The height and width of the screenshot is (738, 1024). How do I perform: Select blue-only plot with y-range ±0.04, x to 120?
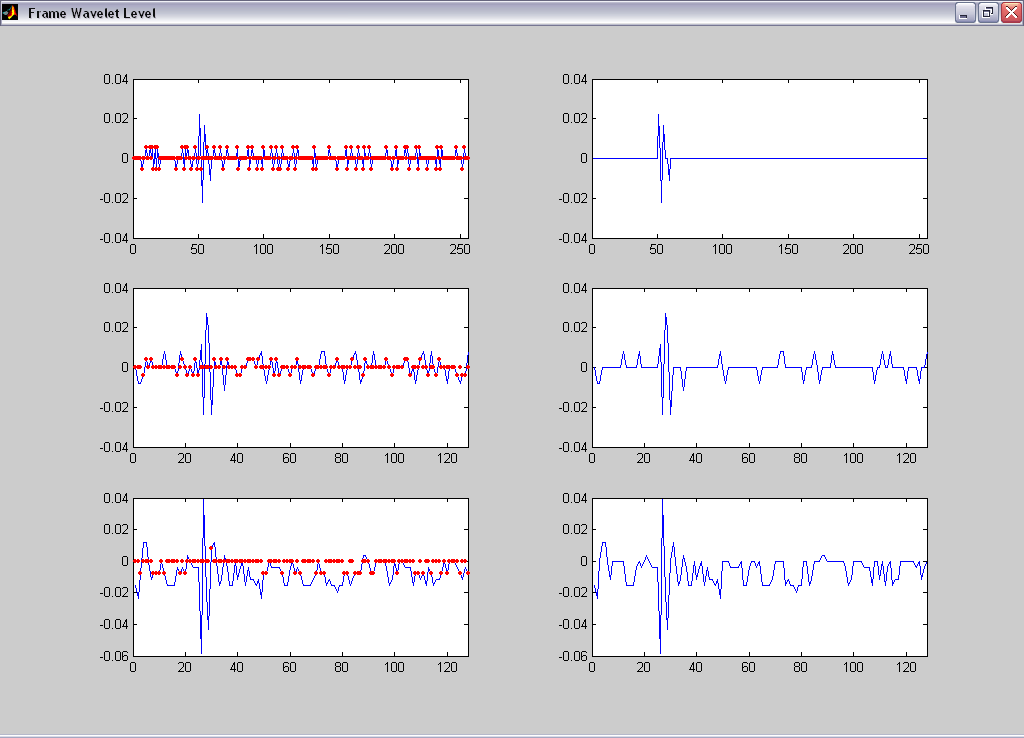(x=760, y=368)
